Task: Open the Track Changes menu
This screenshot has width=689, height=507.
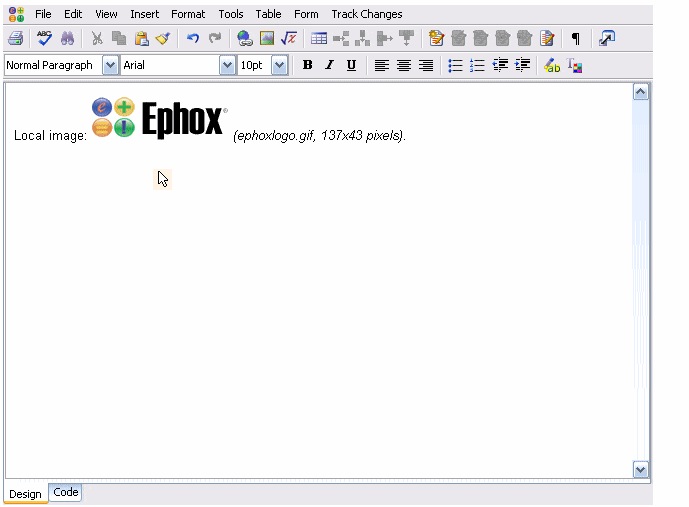Action: (367, 14)
